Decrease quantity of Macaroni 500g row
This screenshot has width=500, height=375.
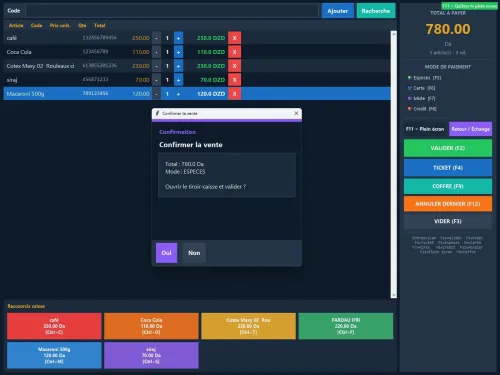pyautogui.click(x=156, y=94)
